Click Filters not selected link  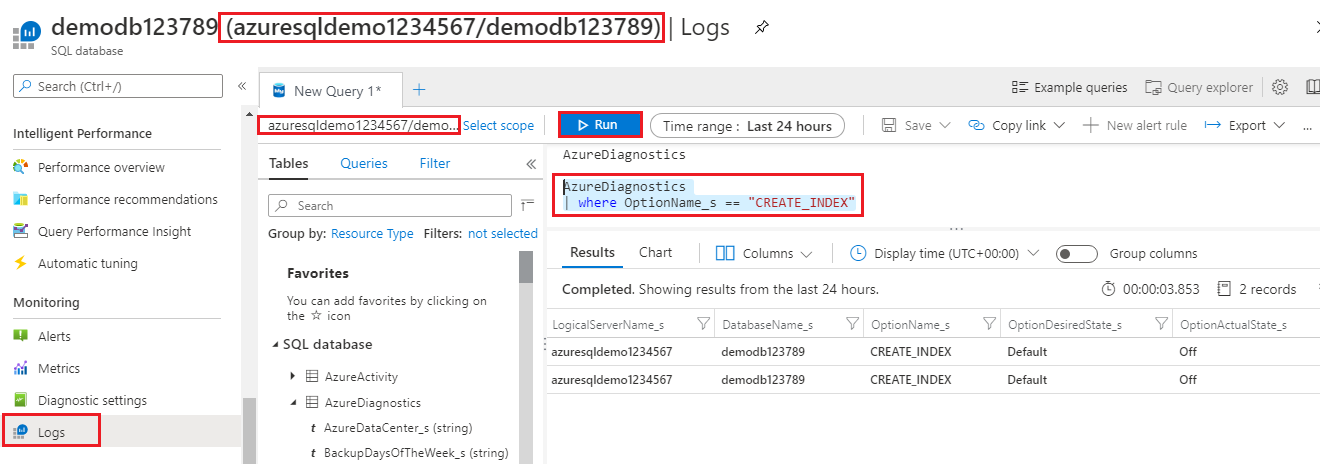(x=503, y=234)
